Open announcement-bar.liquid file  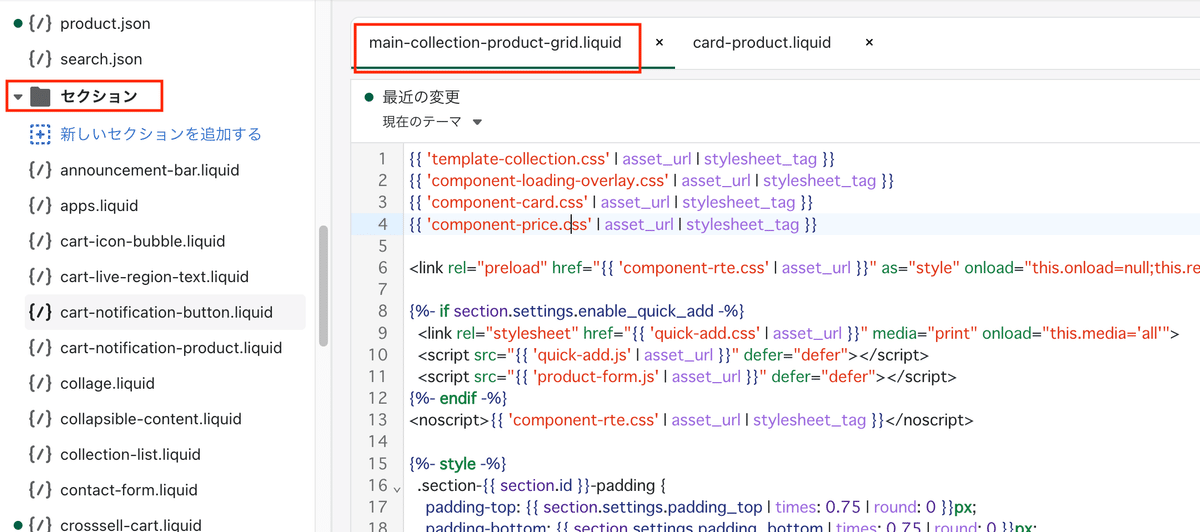[150, 170]
